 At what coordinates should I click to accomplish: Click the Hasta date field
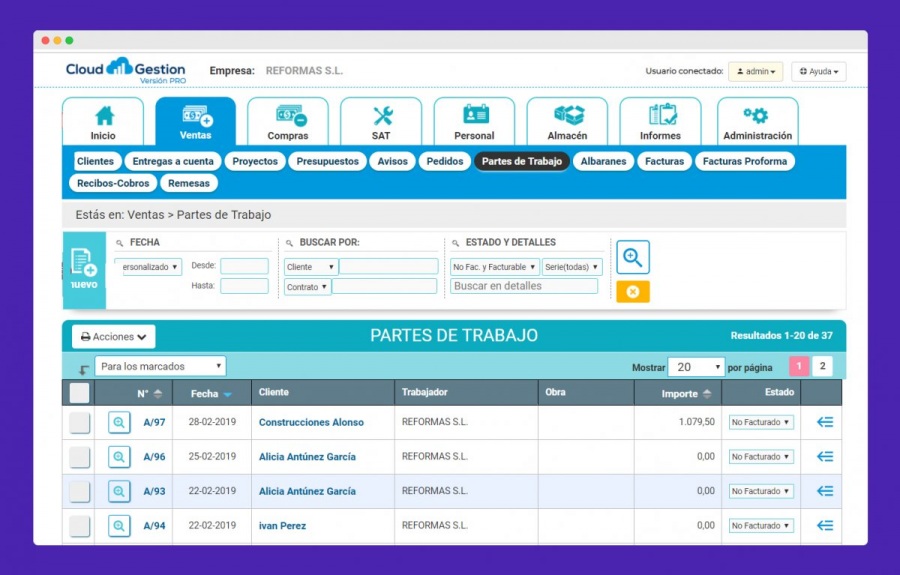pos(245,286)
